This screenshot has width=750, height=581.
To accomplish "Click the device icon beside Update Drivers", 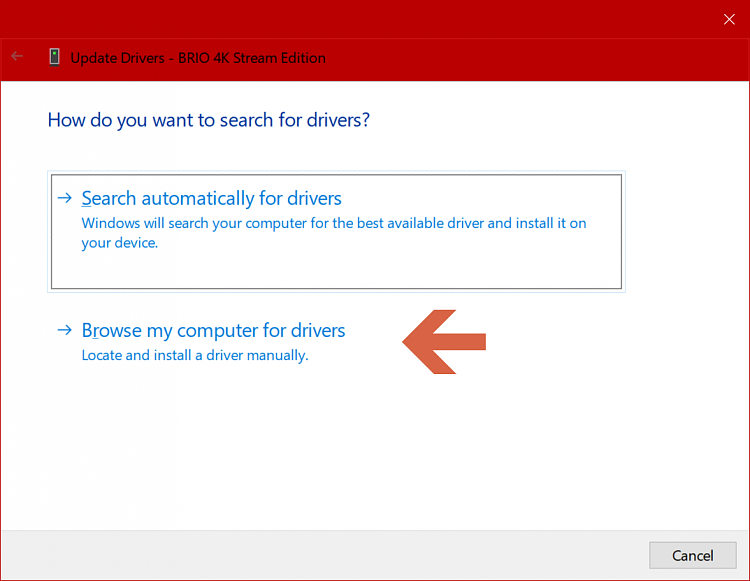I will pyautogui.click(x=55, y=57).
